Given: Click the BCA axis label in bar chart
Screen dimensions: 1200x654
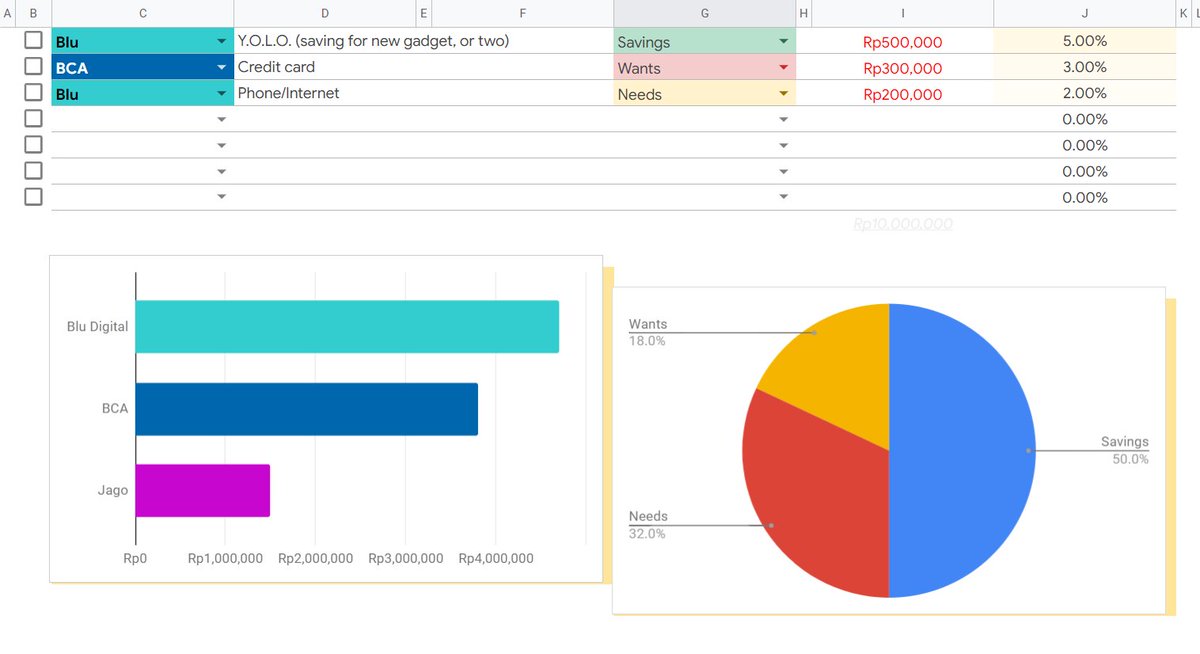Looking at the screenshot, I should (x=115, y=408).
